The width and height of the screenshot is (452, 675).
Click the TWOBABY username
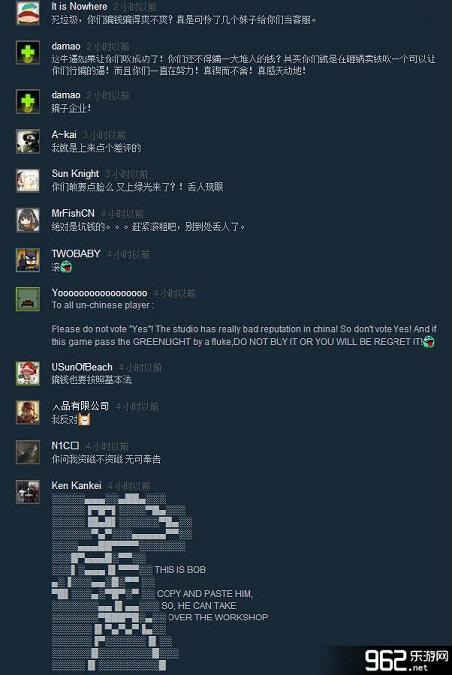point(76,254)
